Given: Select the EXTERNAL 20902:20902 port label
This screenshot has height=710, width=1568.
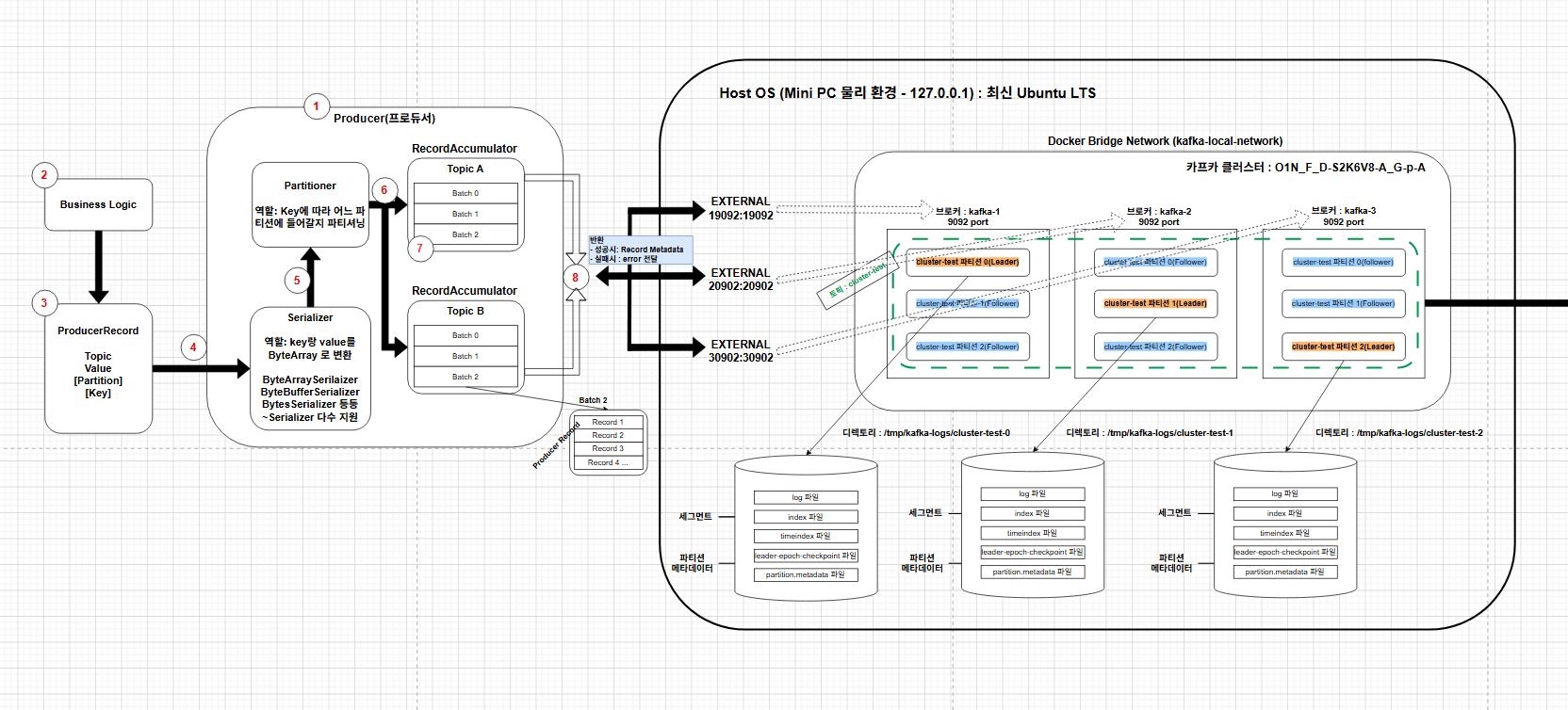Looking at the screenshot, I should tap(741, 280).
